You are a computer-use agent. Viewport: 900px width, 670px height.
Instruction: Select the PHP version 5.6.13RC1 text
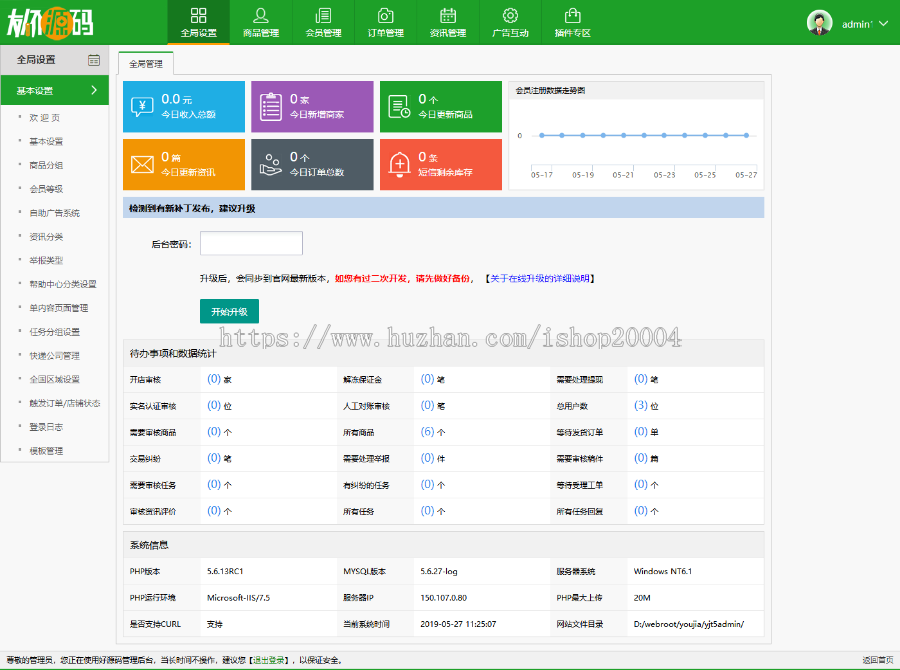point(225,571)
